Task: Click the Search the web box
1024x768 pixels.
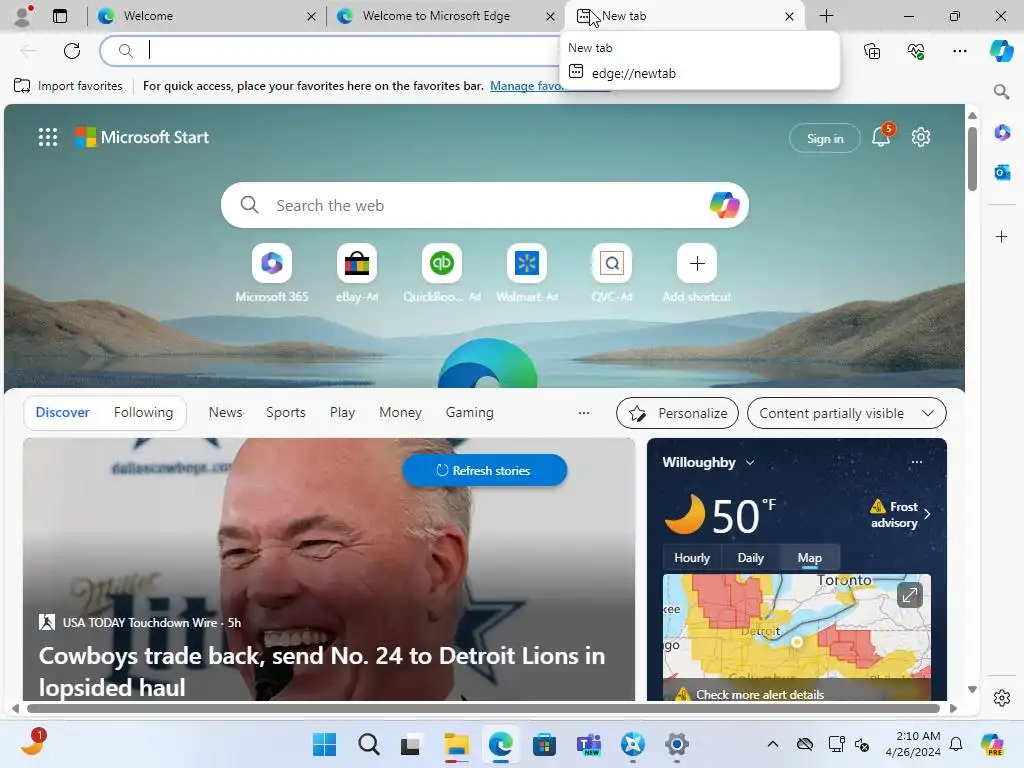Action: tap(485, 205)
